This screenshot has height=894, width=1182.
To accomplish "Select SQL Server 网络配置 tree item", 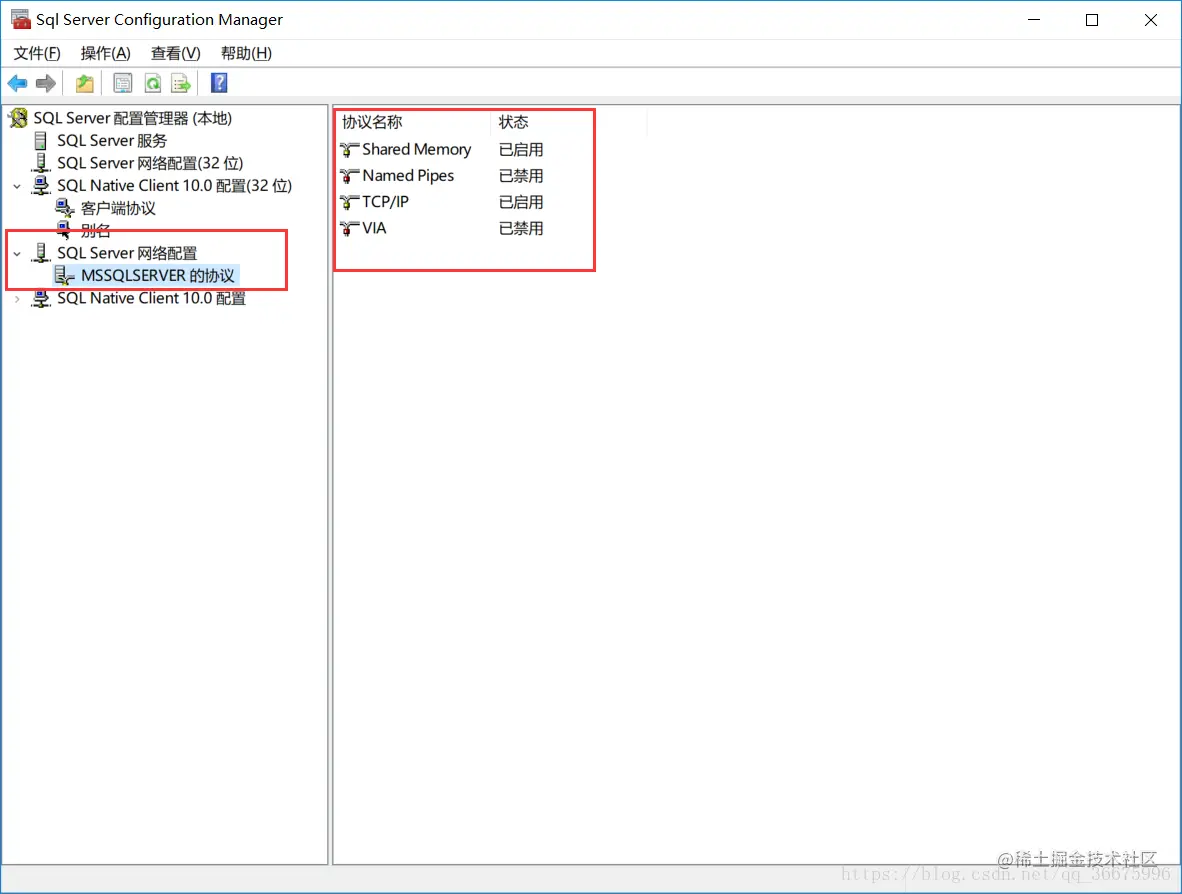I will (127, 253).
